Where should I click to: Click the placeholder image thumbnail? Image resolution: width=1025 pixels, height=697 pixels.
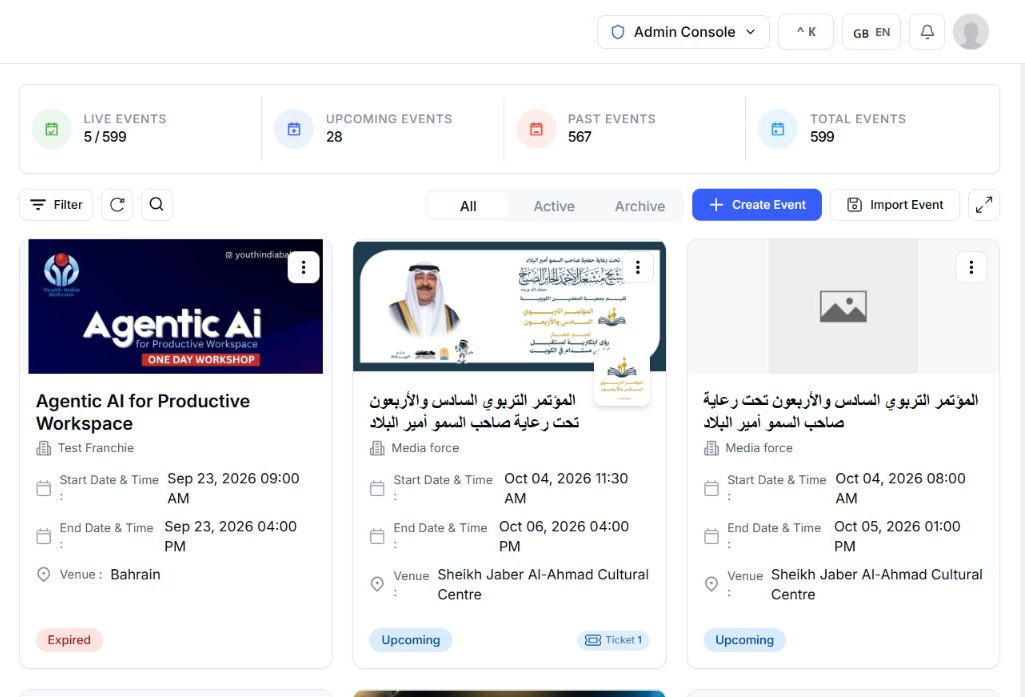point(843,307)
